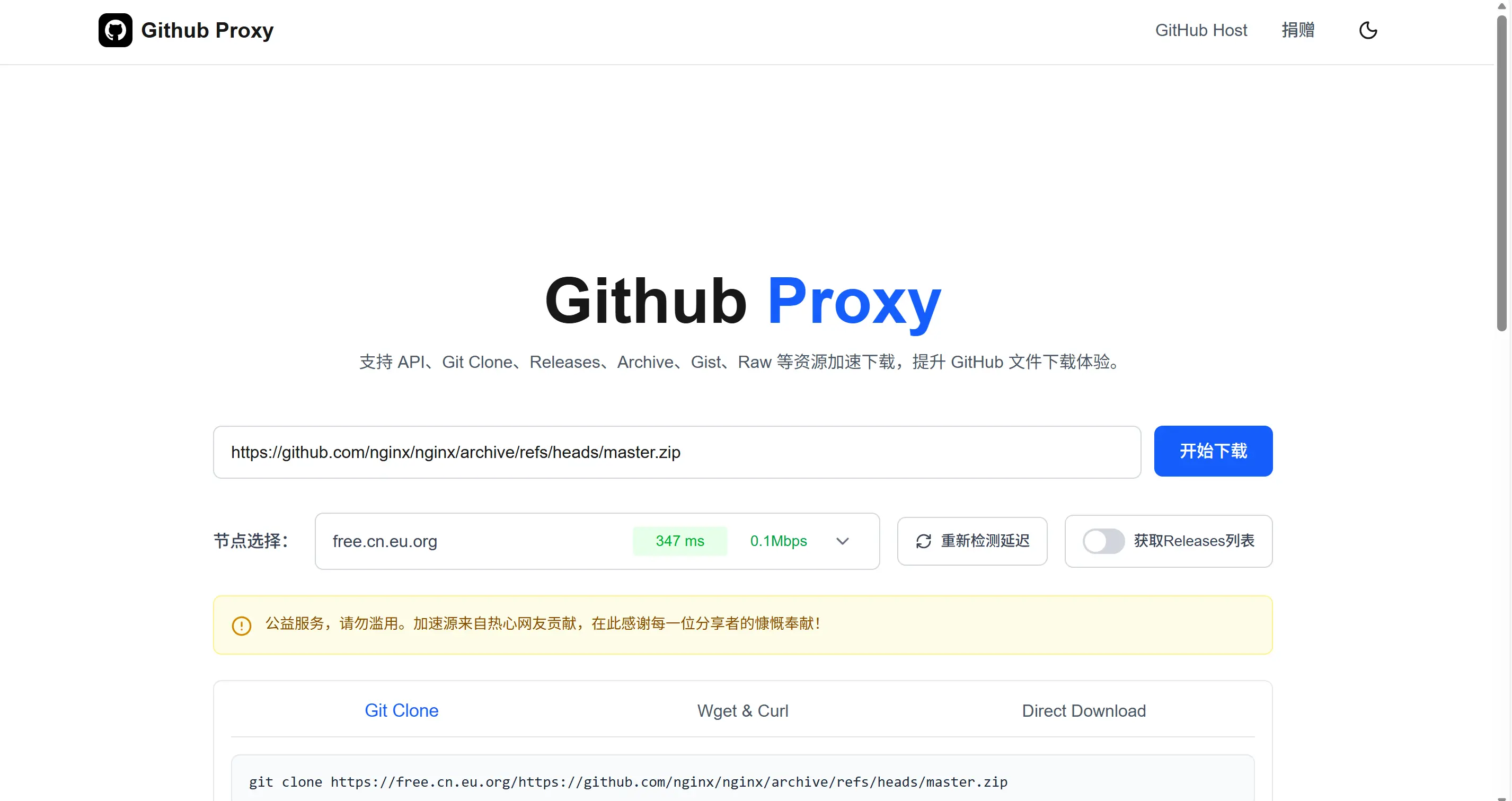Click the page vertical scrollbar thumb
This screenshot has width=1512, height=801.
1501,173
